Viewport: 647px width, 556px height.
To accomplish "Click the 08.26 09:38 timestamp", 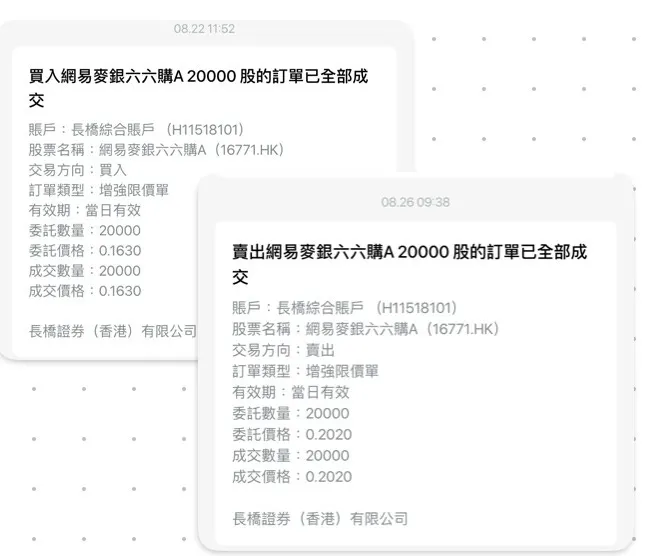I will coord(416,202).
